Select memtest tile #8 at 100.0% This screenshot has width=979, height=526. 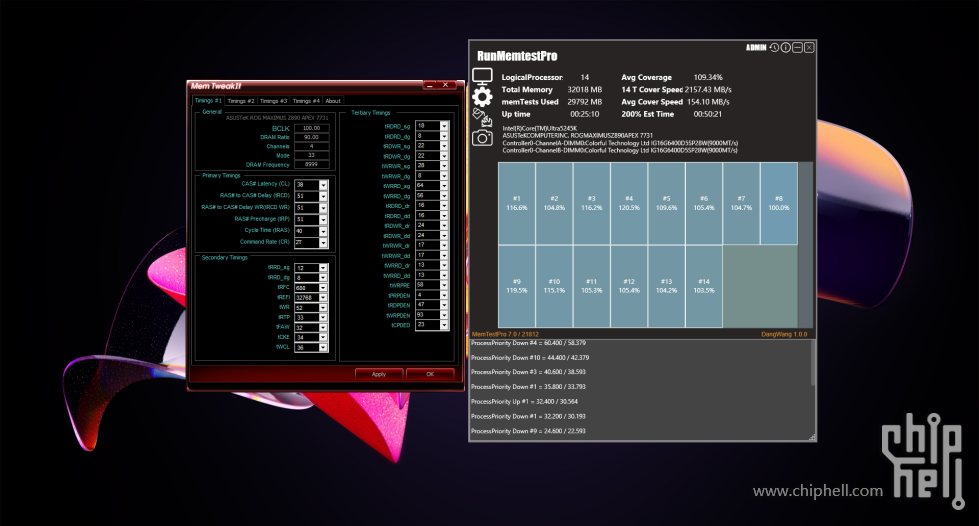779,203
